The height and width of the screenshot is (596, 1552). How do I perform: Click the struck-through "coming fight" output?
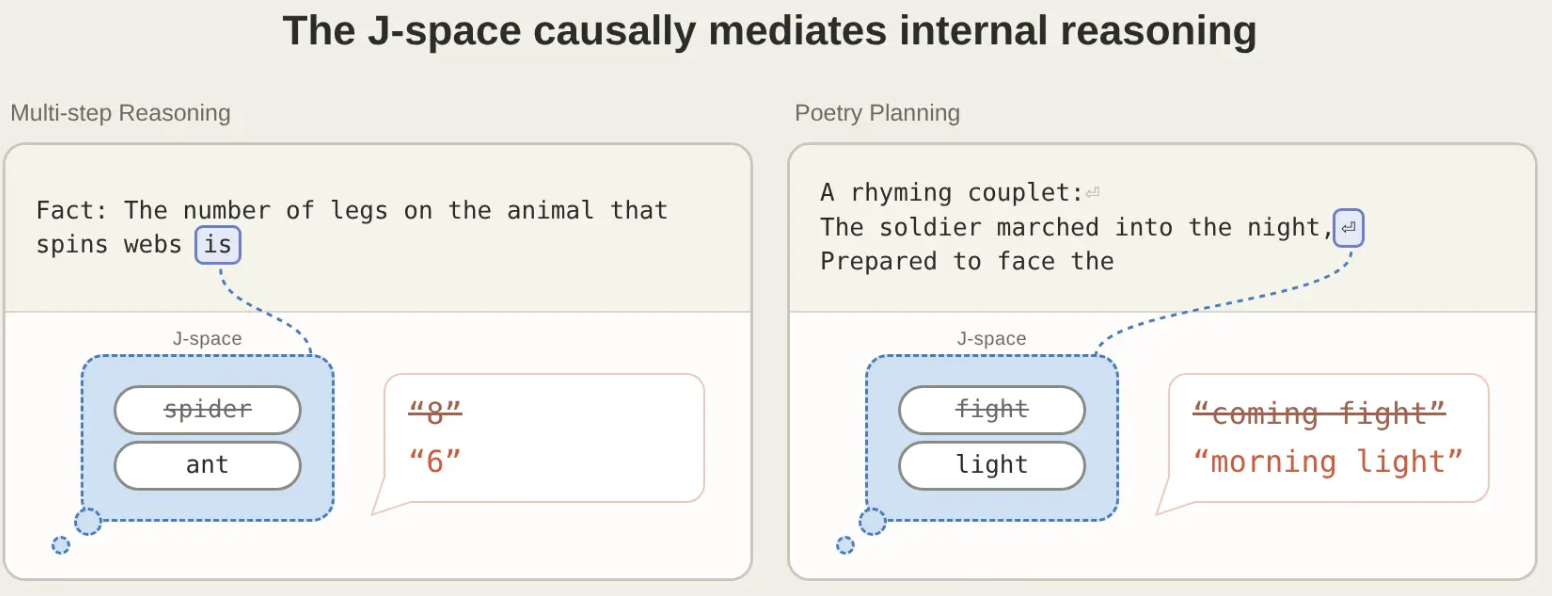1320,412
